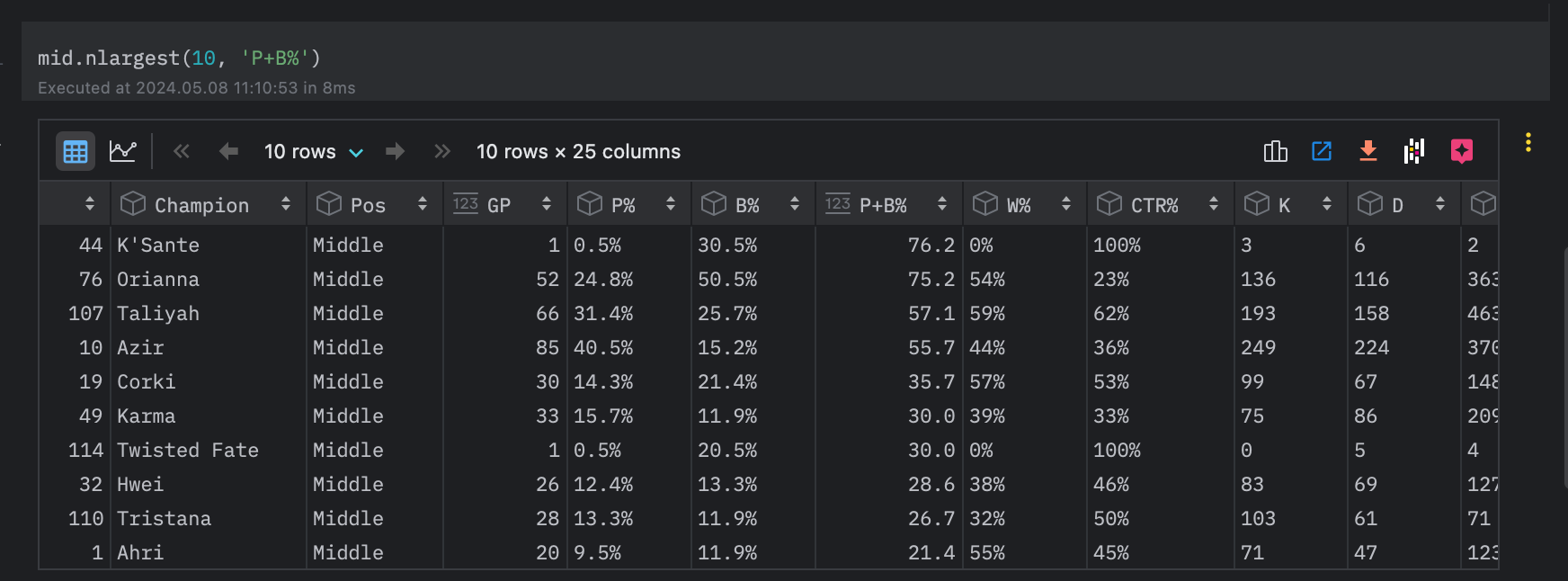The image size is (1568, 581).
Task: Click the 10 rows × 25 columns label
Action: 578,151
